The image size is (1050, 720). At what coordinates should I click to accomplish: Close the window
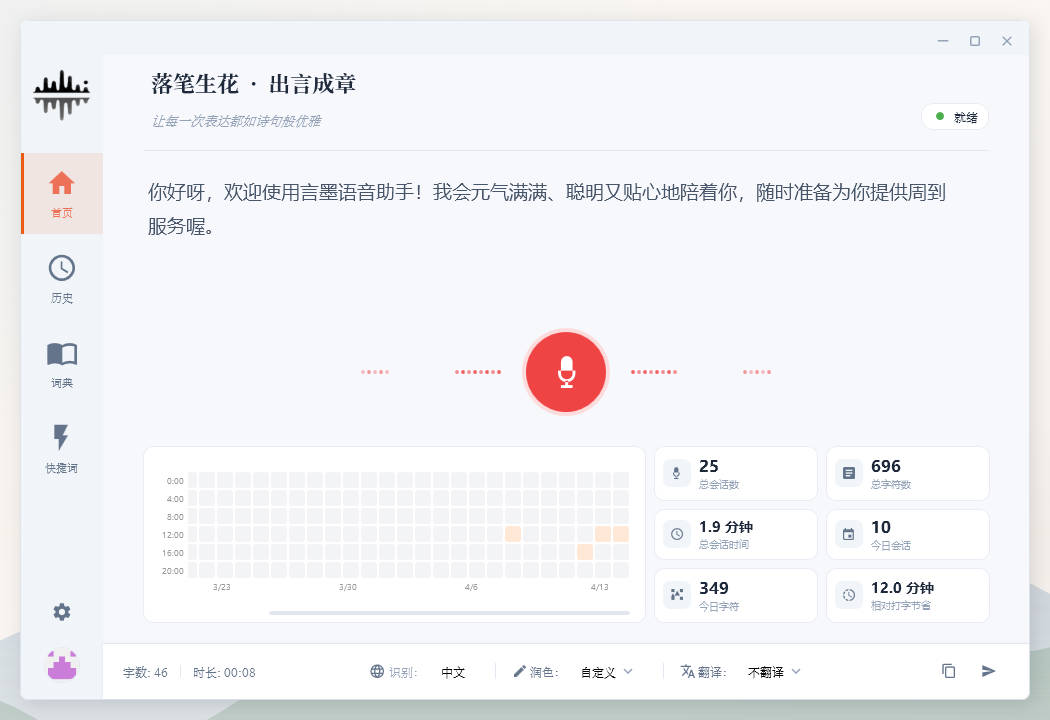point(1006,41)
